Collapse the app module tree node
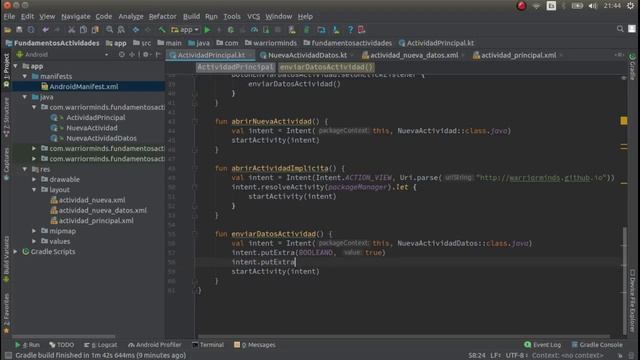Screen dimensions: 640x360 pyautogui.click(x=16, y=66)
